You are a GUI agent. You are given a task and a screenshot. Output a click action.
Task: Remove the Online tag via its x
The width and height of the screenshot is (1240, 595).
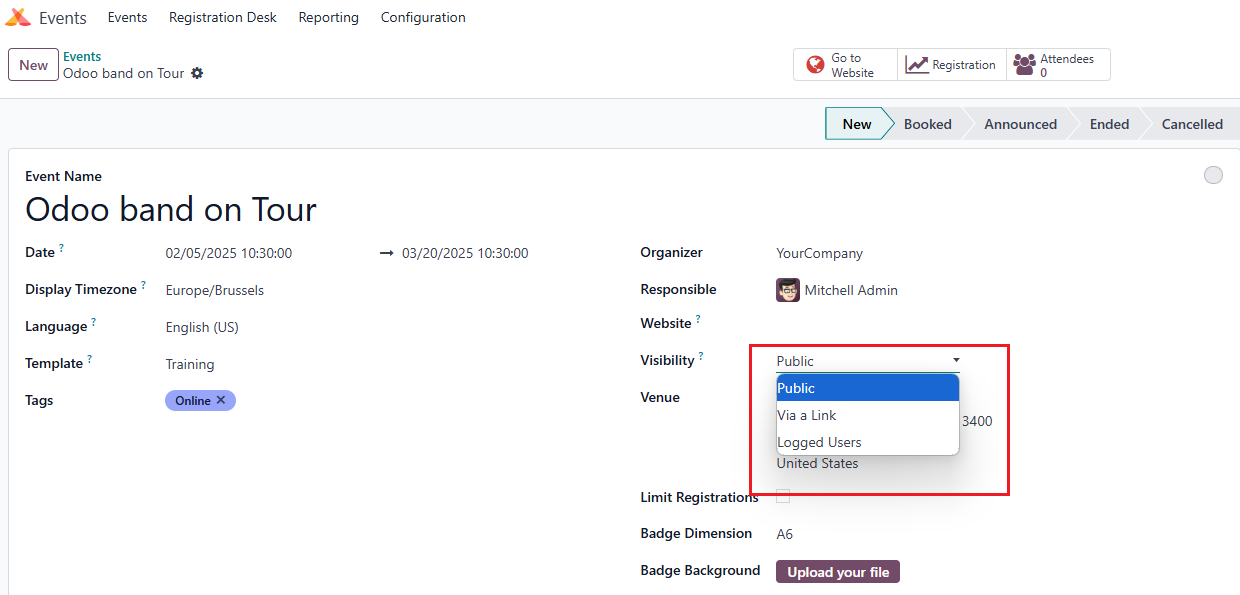(x=221, y=400)
